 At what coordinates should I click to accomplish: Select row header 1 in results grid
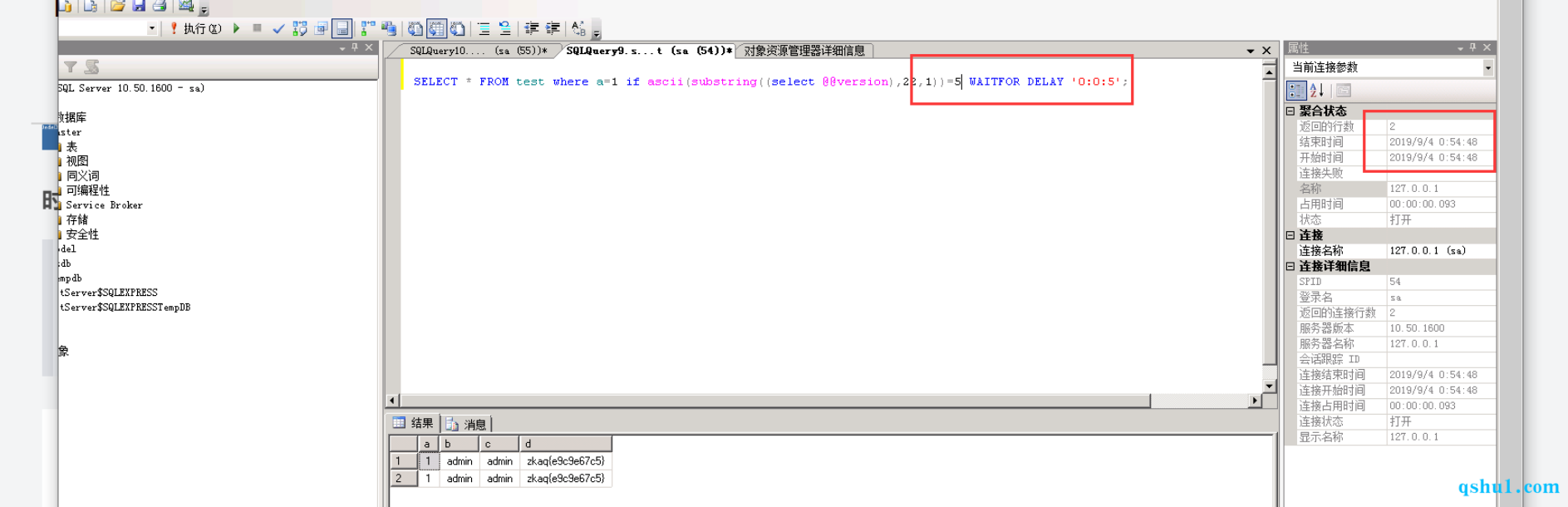(403, 461)
